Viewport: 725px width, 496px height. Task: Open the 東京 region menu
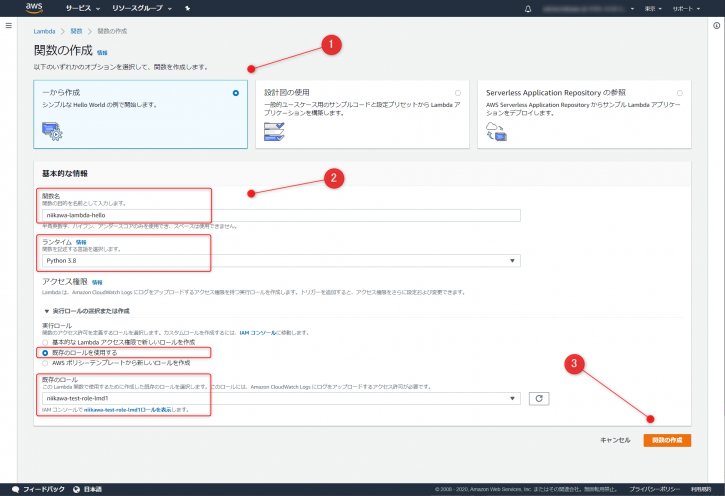(653, 9)
